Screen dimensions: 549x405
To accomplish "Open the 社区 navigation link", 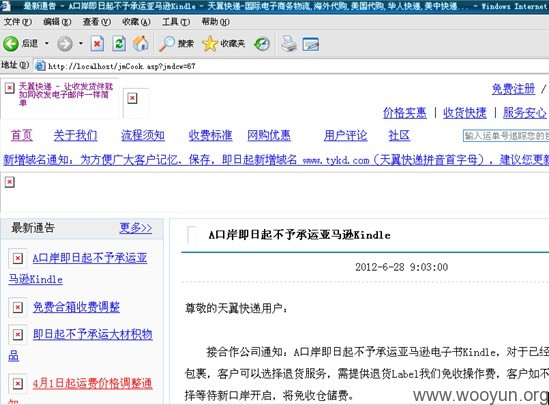I will pyautogui.click(x=399, y=135).
